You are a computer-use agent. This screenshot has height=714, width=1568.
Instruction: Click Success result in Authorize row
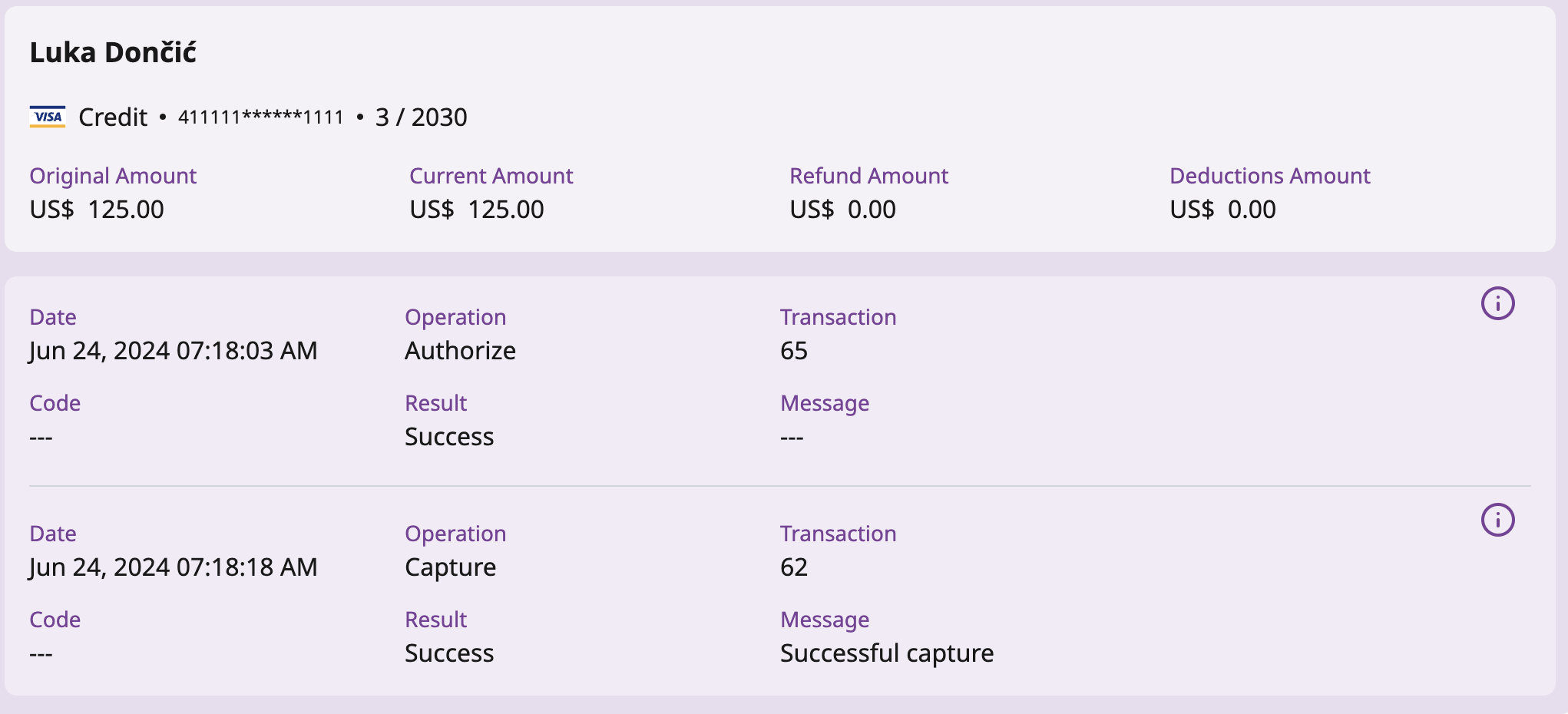(449, 437)
